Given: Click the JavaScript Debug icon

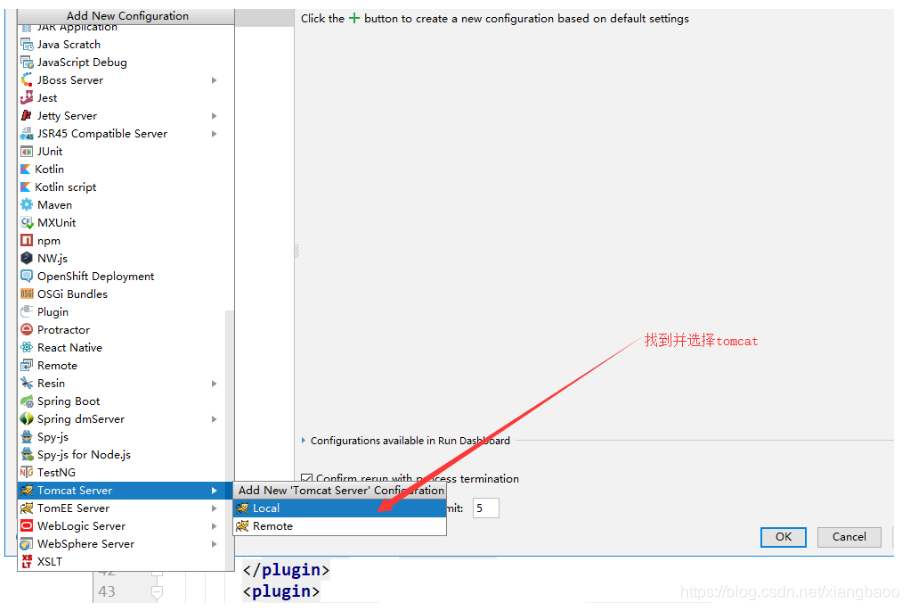Looking at the screenshot, I should (x=27, y=63).
